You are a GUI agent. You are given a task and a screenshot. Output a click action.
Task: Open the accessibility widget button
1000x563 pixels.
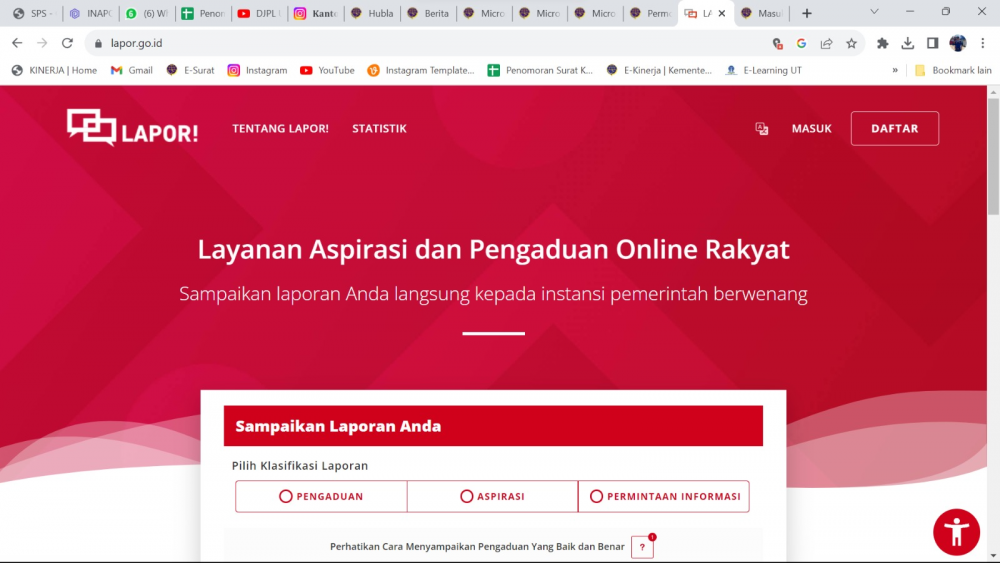956,532
